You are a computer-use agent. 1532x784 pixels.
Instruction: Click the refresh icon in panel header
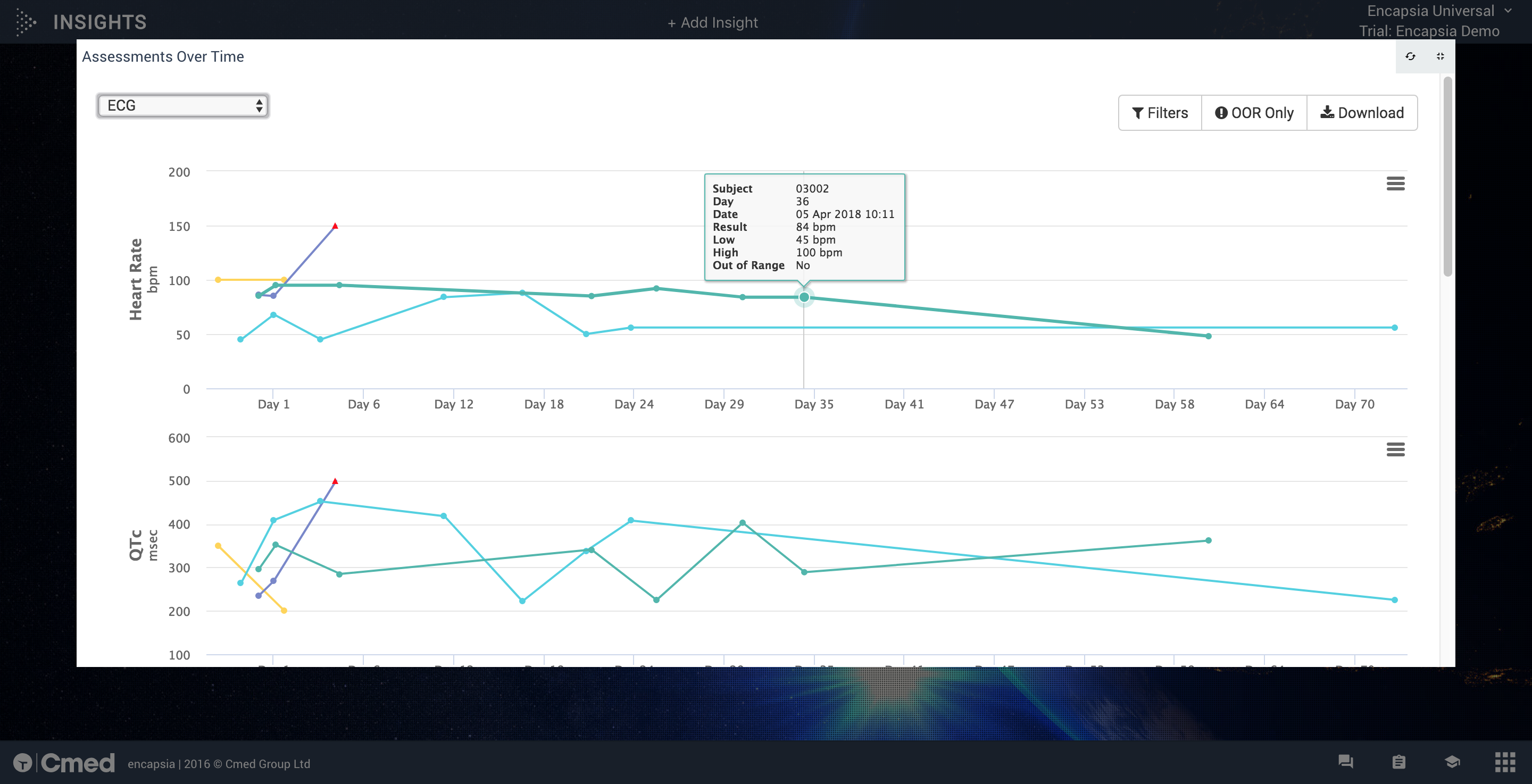tap(1410, 56)
